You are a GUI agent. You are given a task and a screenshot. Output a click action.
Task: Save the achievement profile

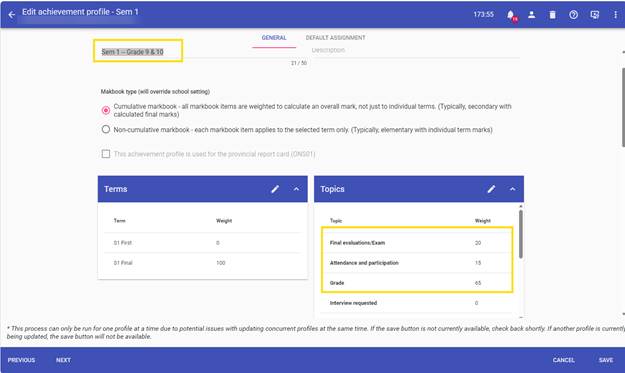606,360
